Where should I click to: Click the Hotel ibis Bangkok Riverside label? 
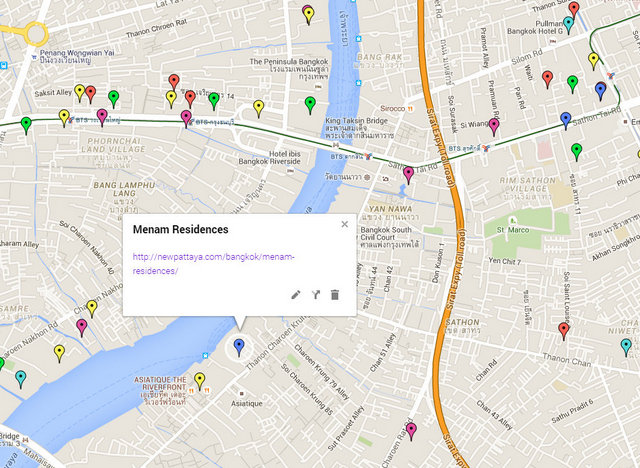click(269, 158)
